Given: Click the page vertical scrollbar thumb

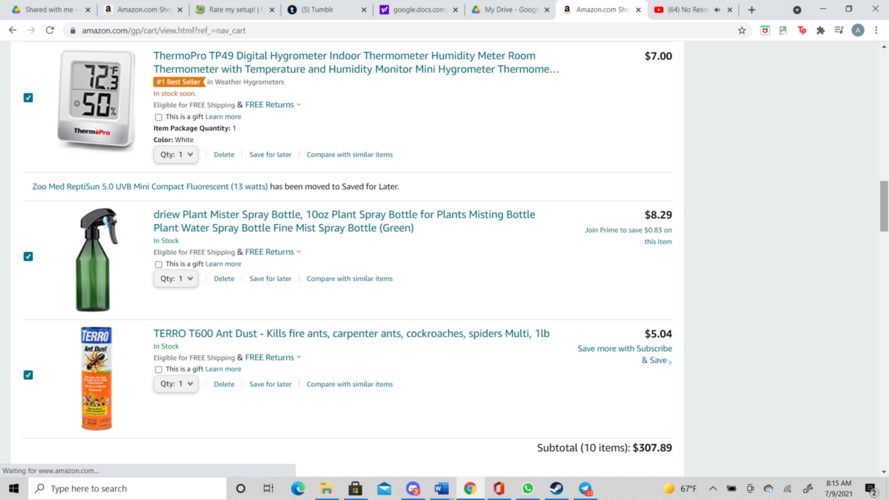Looking at the screenshot, I should point(883,205).
